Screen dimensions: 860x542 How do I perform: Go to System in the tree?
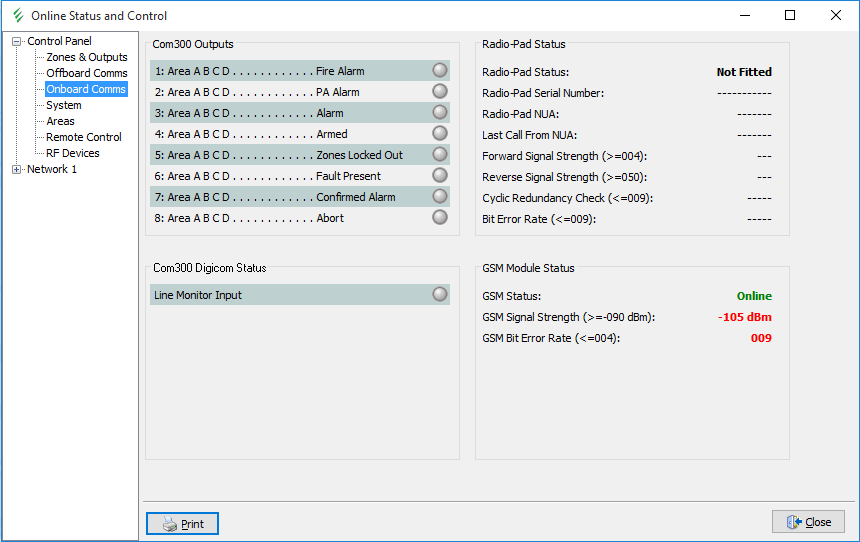(x=64, y=105)
